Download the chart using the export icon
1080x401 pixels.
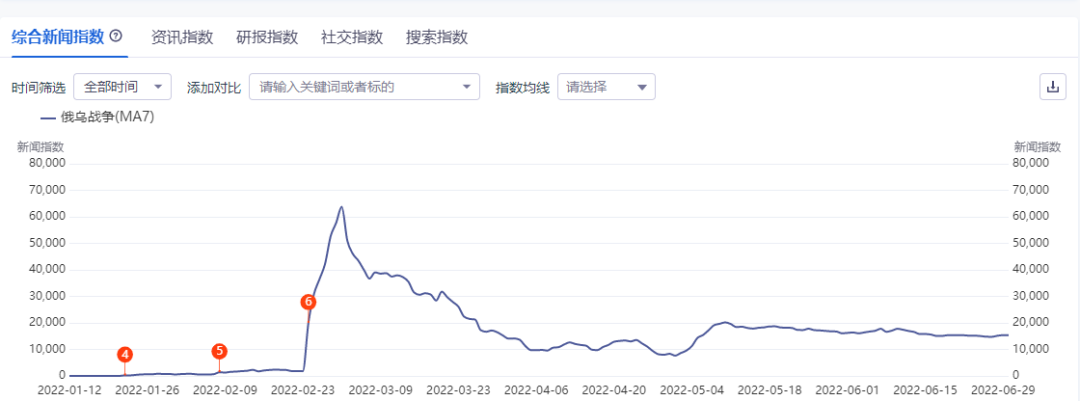1052,87
